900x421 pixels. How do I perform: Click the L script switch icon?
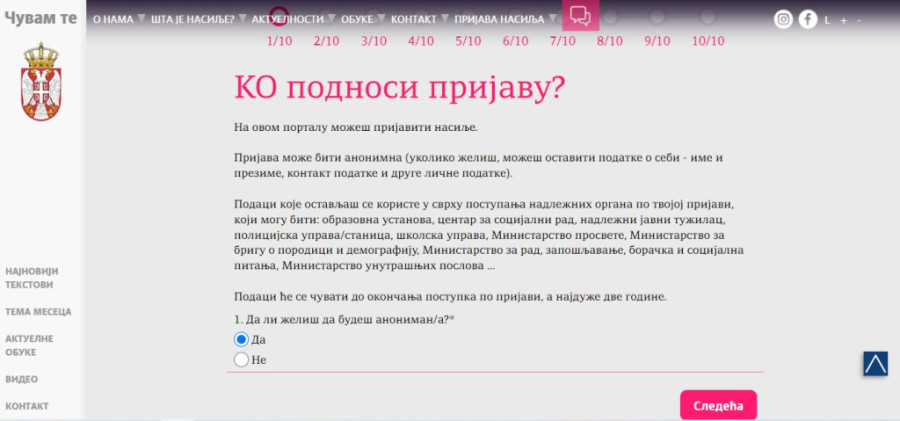click(827, 20)
